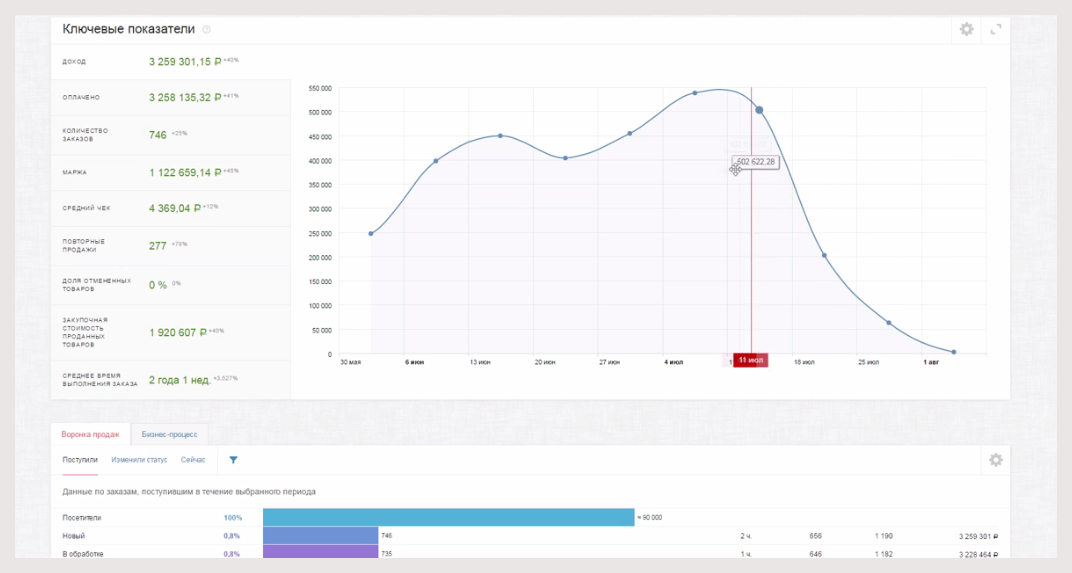The height and width of the screenshot is (573, 1072).
Task: Click the highlighted 11 июл date marker
Action: (x=750, y=360)
